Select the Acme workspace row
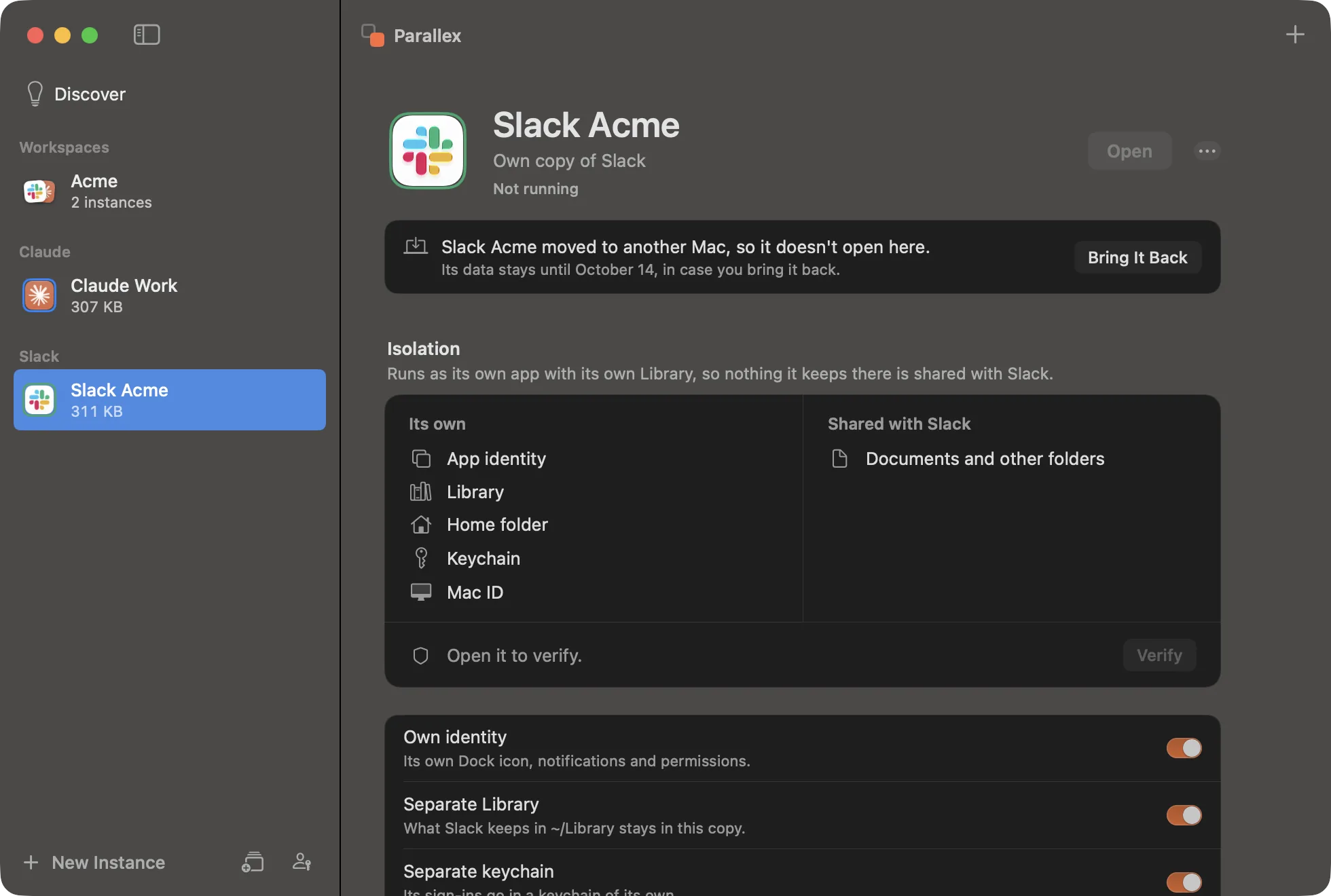 (x=170, y=191)
